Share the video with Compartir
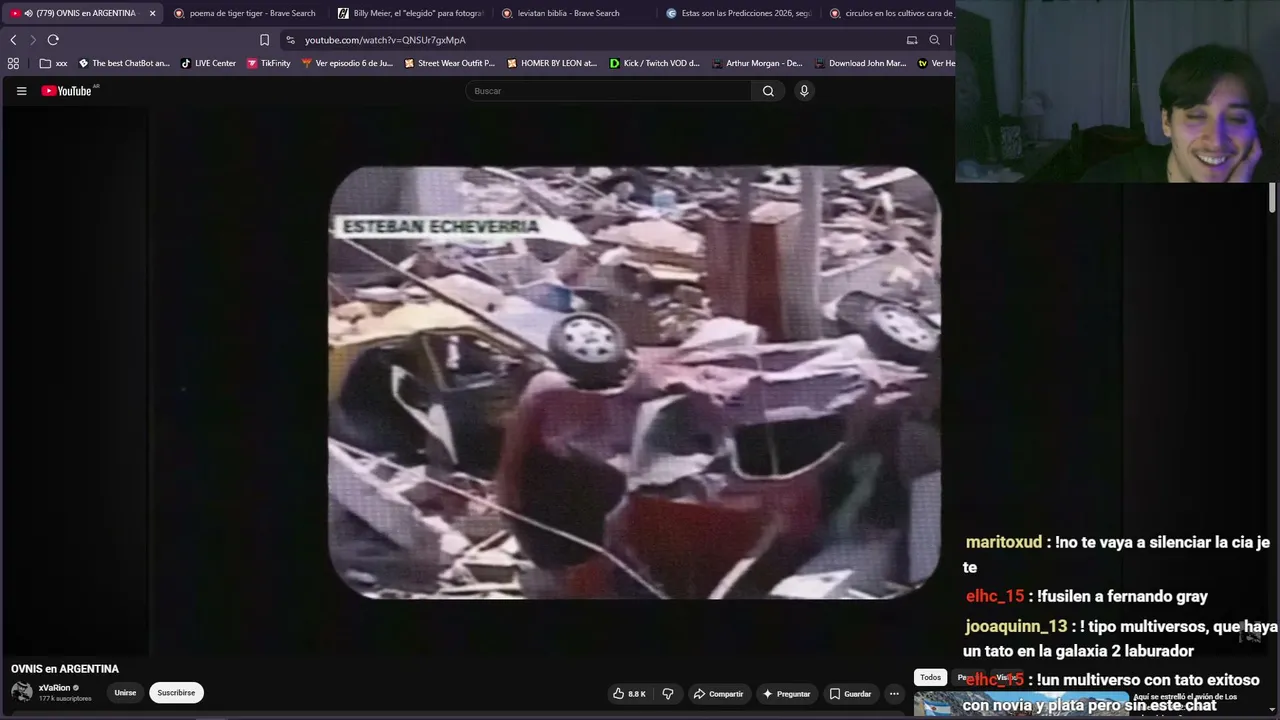Screen dimensions: 1280x720 point(719,693)
